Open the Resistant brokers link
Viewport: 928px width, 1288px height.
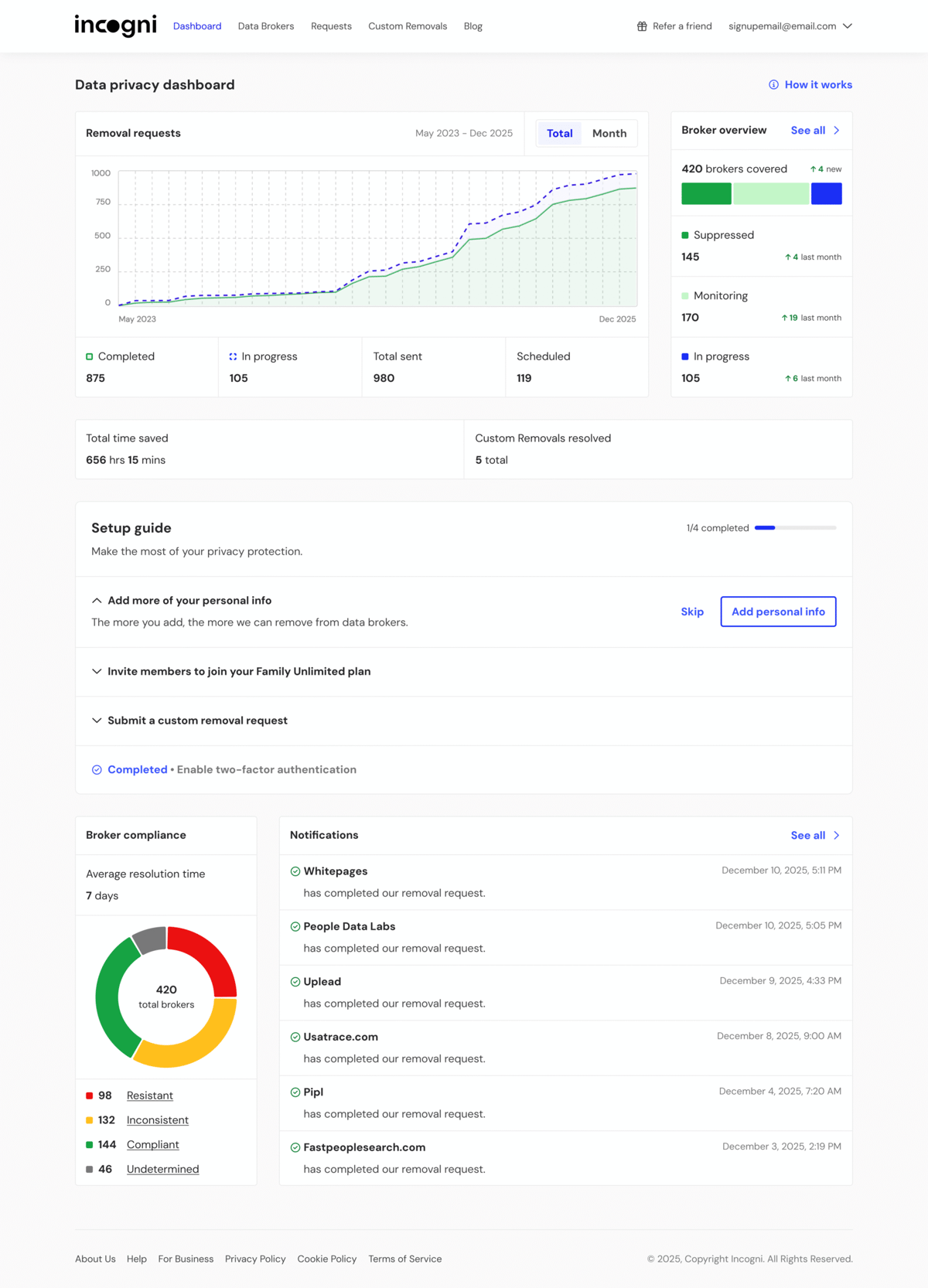click(149, 1095)
